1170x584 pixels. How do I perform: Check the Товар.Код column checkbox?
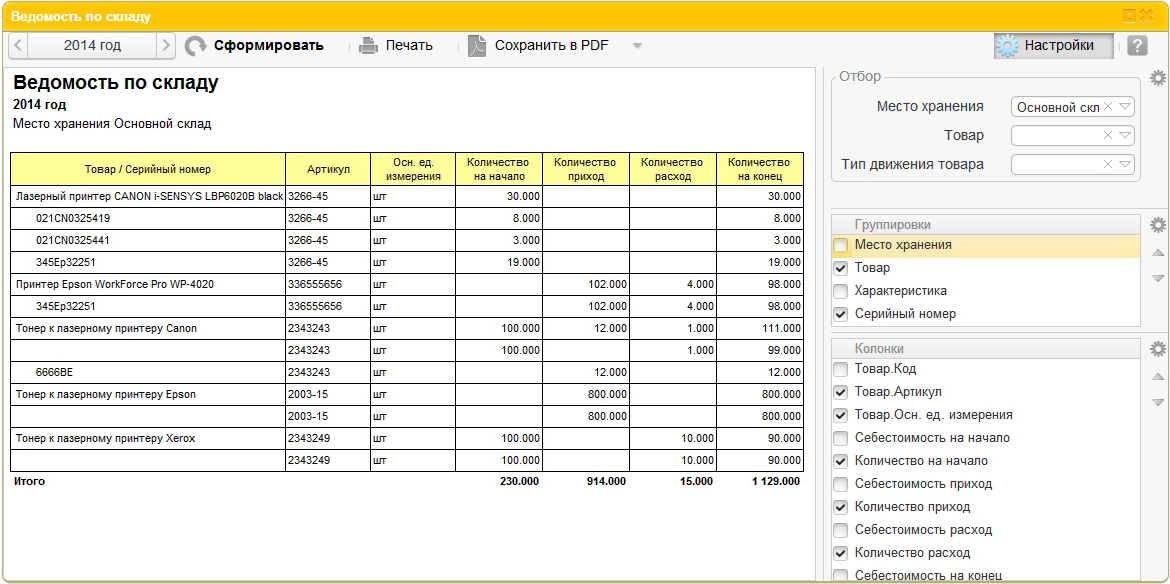(x=841, y=369)
